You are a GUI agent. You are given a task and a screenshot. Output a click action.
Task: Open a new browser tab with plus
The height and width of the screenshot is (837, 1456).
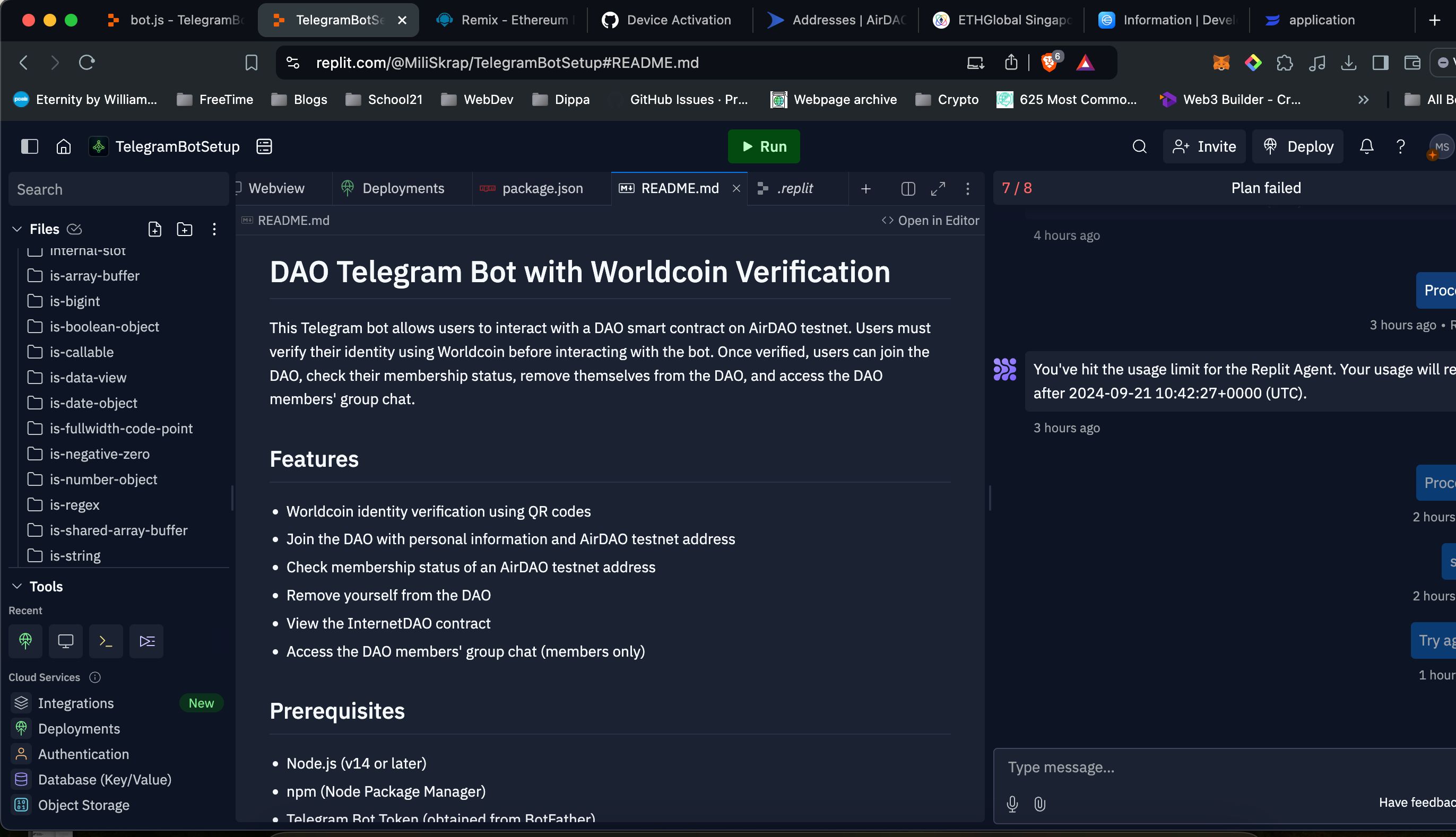click(1434, 20)
